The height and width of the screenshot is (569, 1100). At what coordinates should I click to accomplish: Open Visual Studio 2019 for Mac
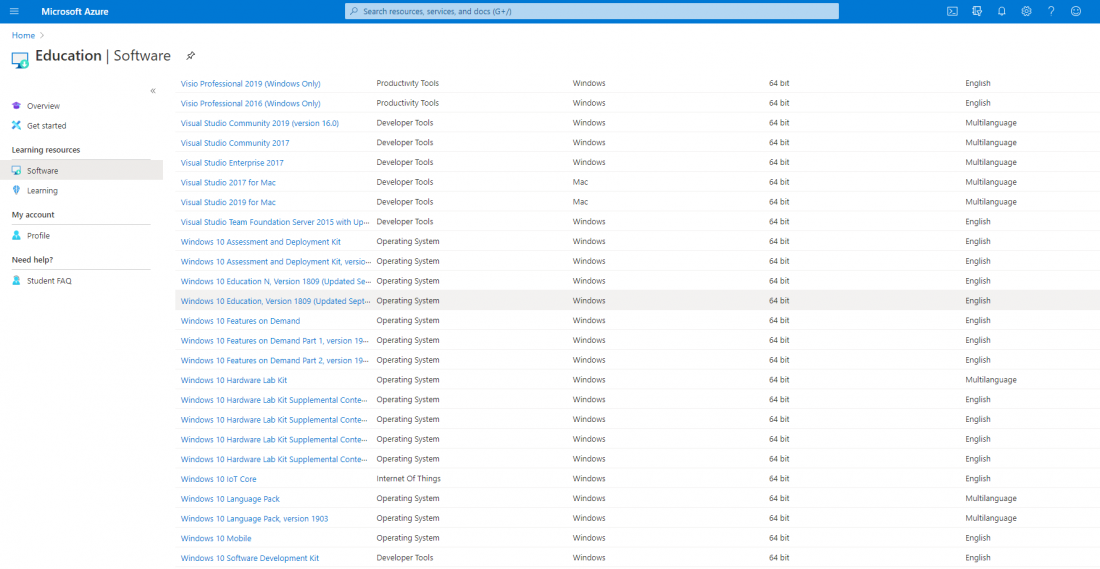(228, 202)
